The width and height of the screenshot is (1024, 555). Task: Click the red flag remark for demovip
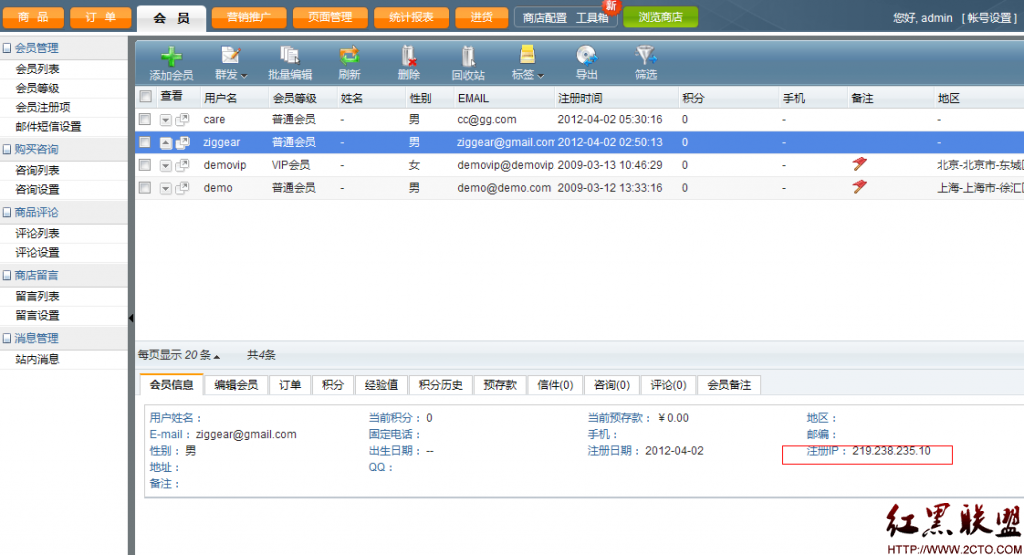click(x=859, y=164)
